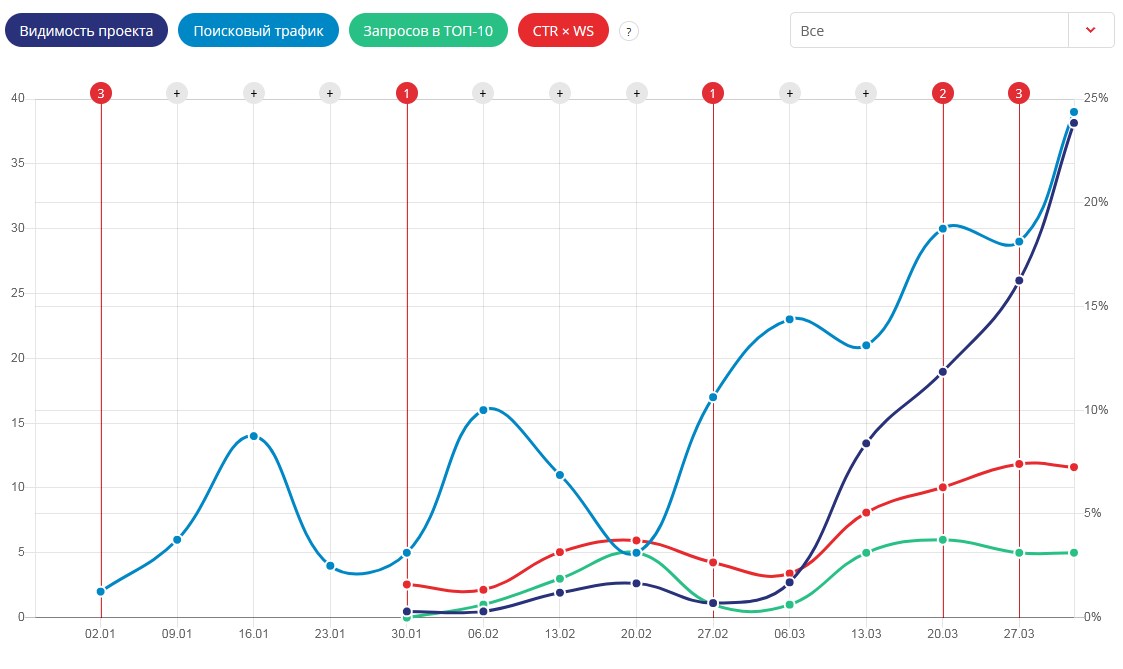Select traffic data point at 23.01

click(330, 566)
